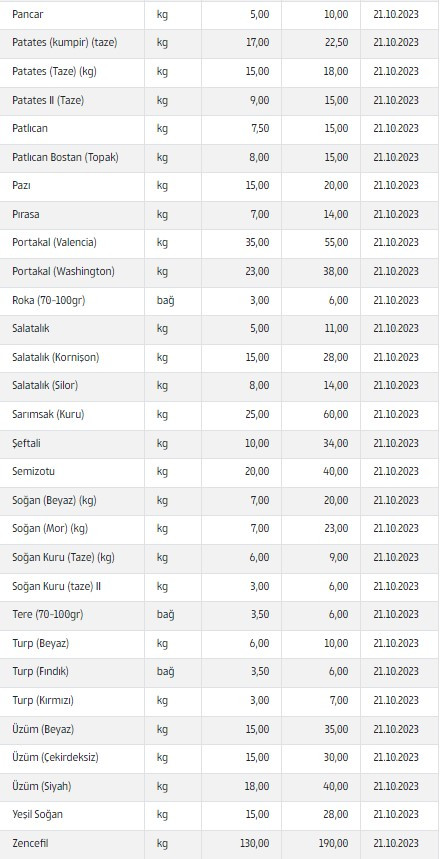Click the 40,00 price in Üzüm (Siyah) row
Viewport: 440px width, 859px height.
pyautogui.click(x=336, y=786)
